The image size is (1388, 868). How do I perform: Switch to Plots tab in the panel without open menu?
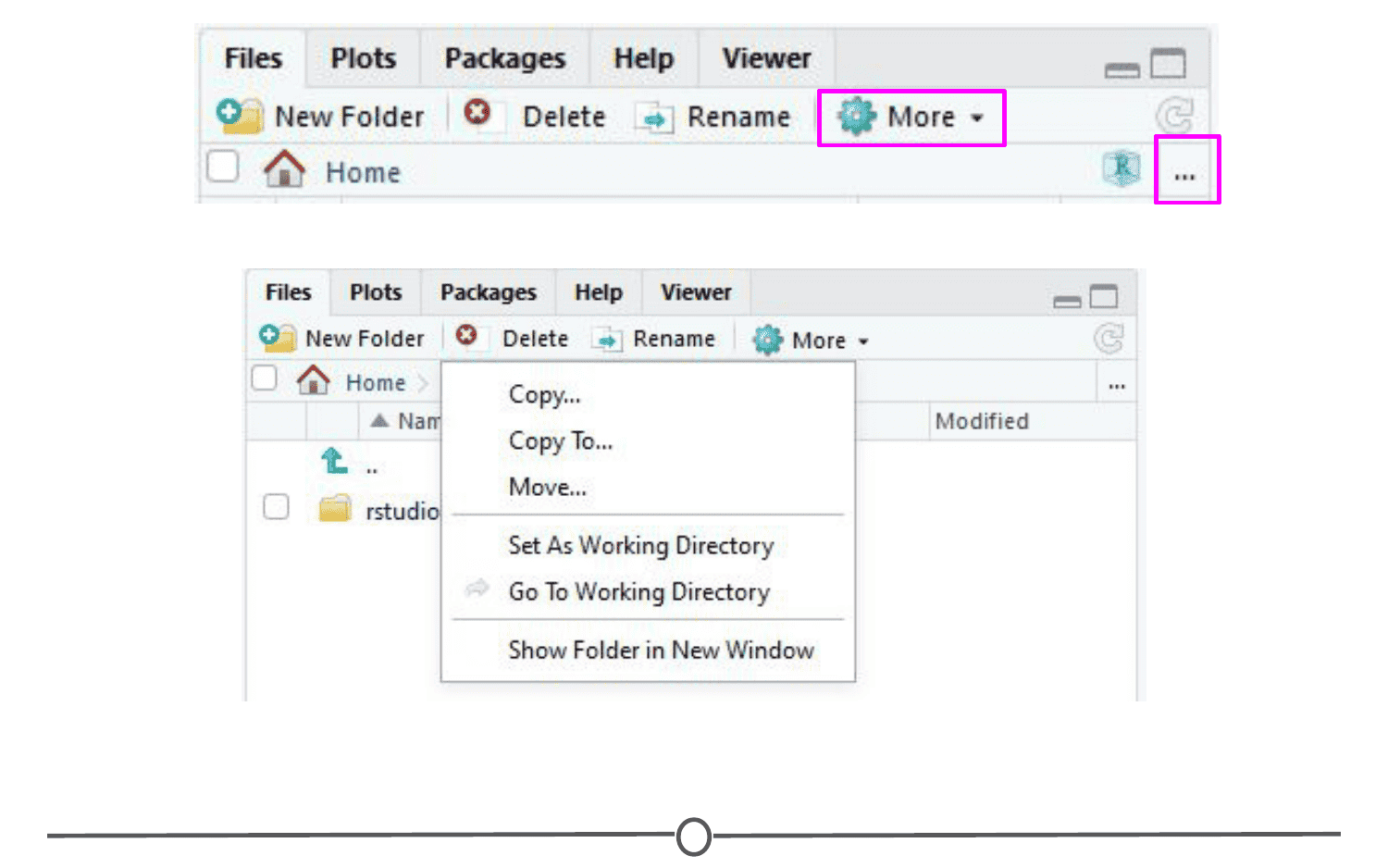click(364, 58)
